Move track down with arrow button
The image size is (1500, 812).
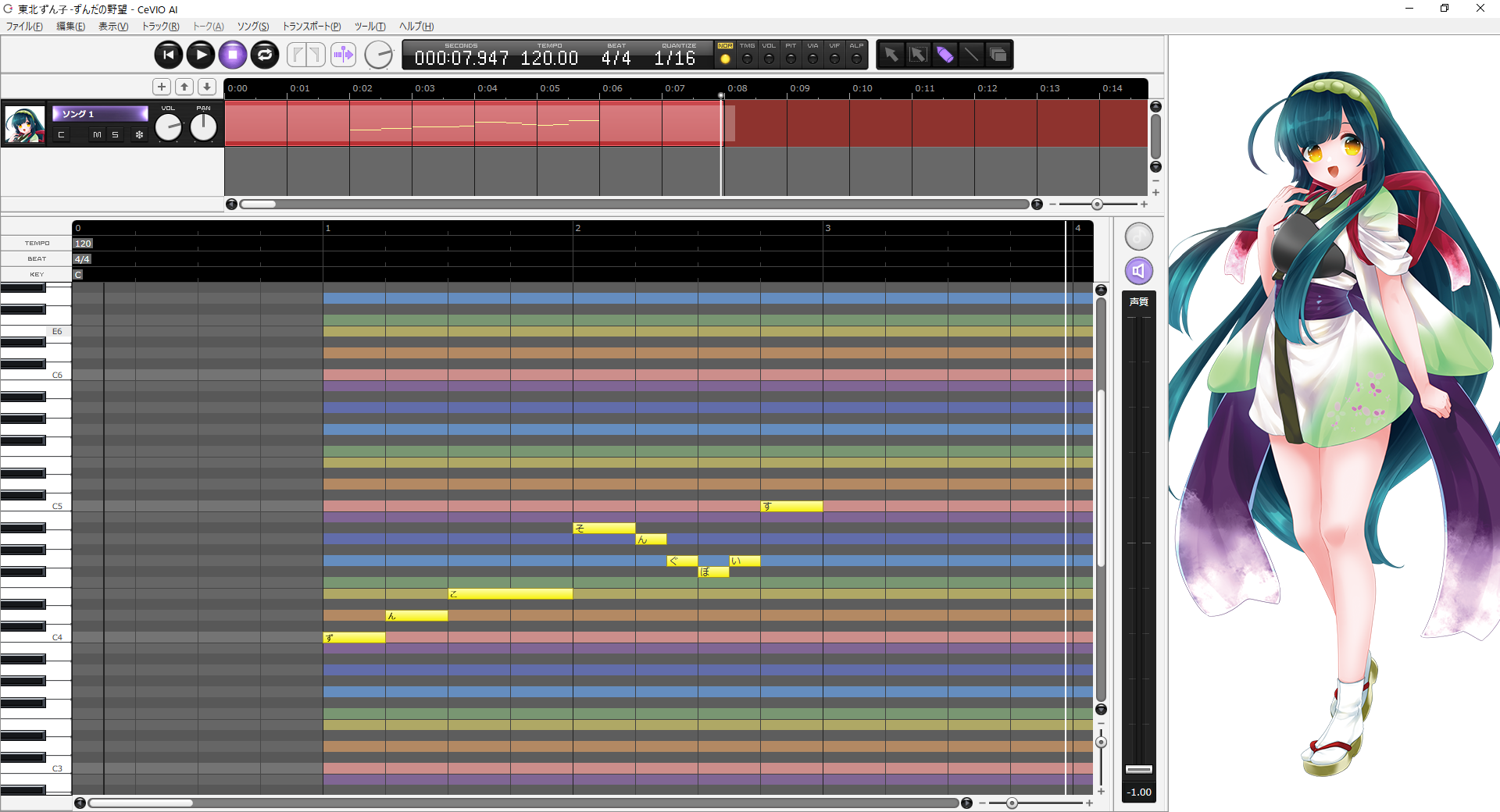pyautogui.click(x=207, y=87)
